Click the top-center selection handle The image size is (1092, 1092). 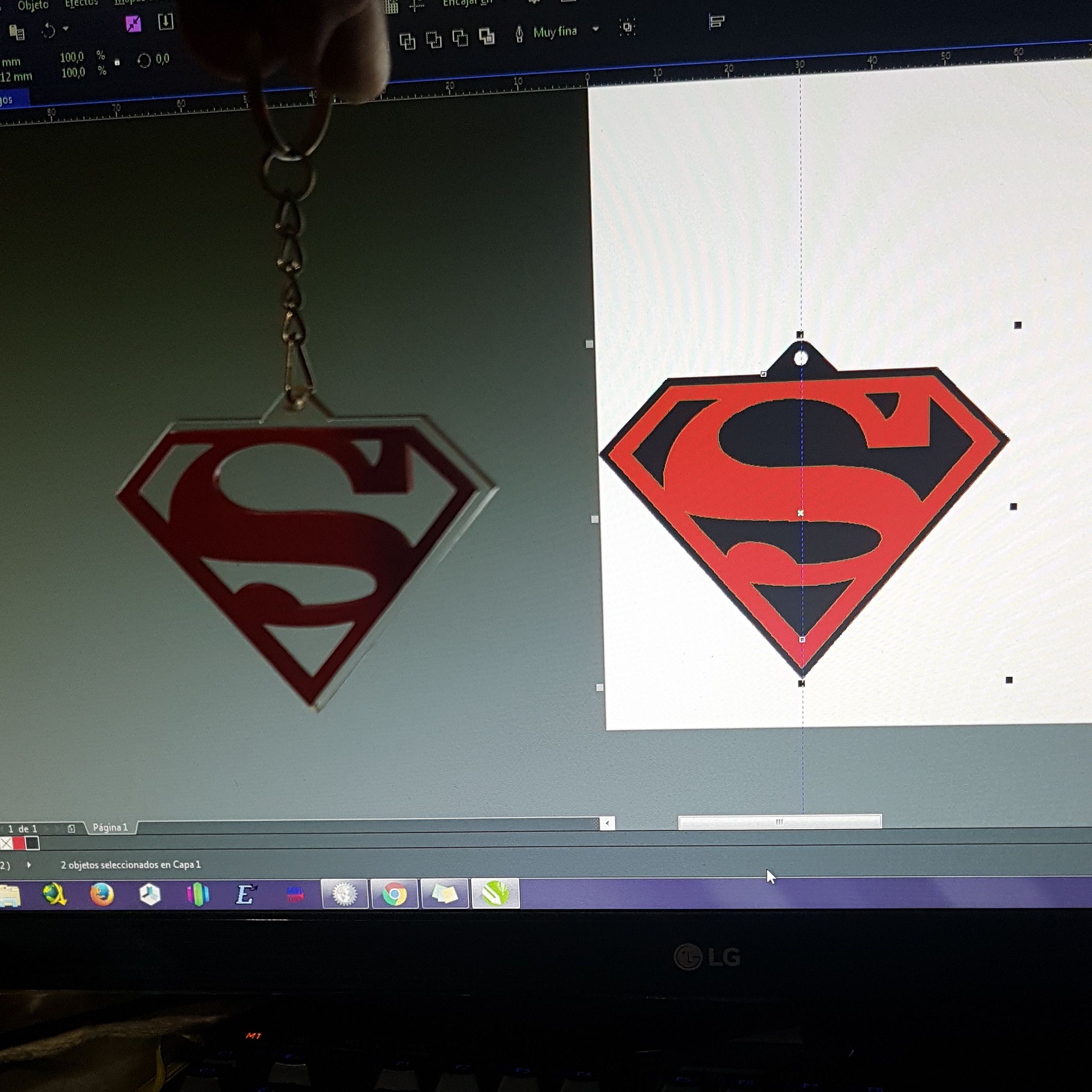[800, 335]
